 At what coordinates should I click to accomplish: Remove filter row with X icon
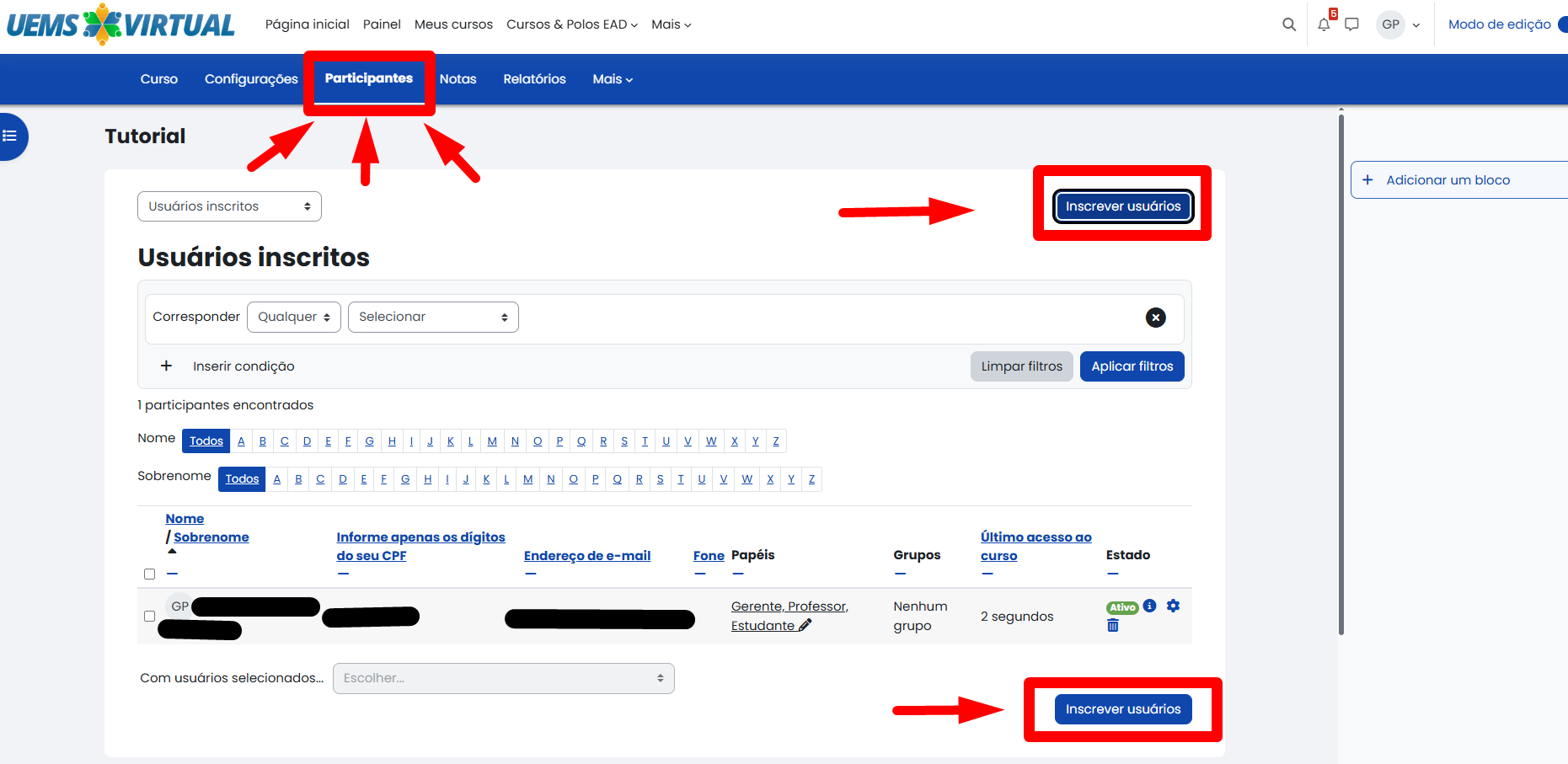pos(1155,318)
